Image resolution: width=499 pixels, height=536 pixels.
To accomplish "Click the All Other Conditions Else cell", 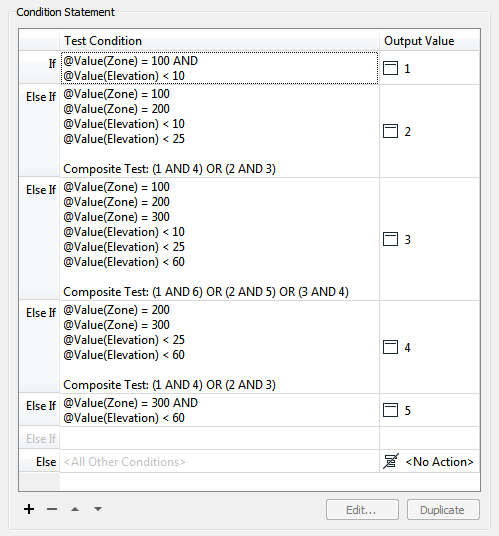I will point(219,461).
